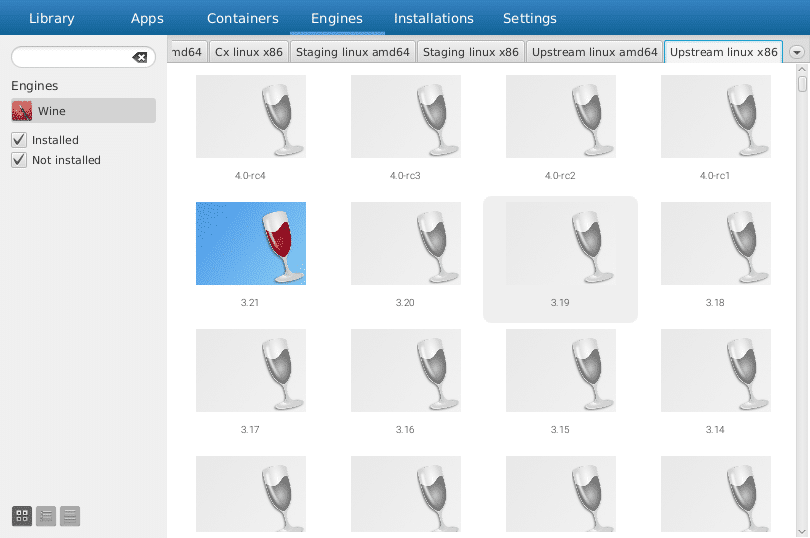
Task: Click the 3.21 version label
Action: pos(250,303)
